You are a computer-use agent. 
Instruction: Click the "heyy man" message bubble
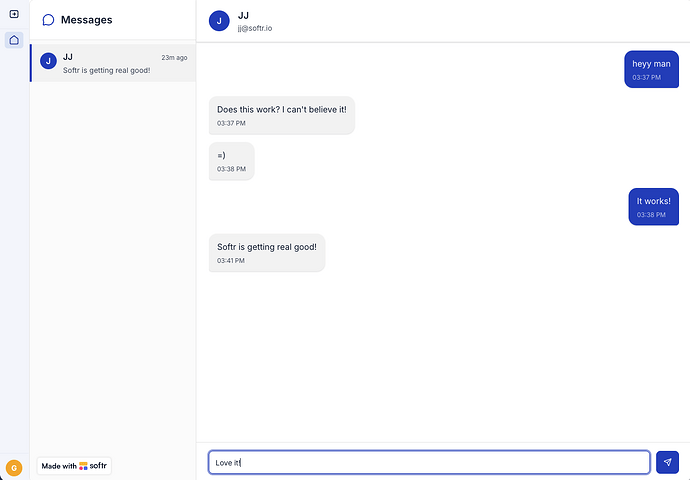pyautogui.click(x=651, y=69)
